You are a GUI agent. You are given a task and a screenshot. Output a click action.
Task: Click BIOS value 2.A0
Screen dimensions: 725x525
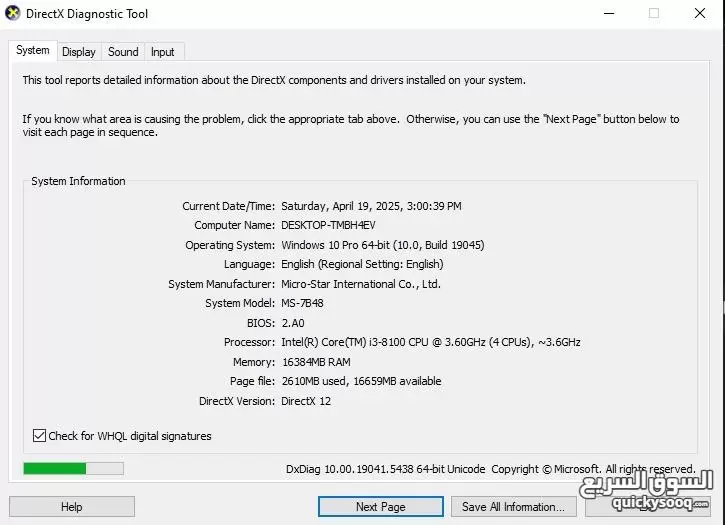293,323
